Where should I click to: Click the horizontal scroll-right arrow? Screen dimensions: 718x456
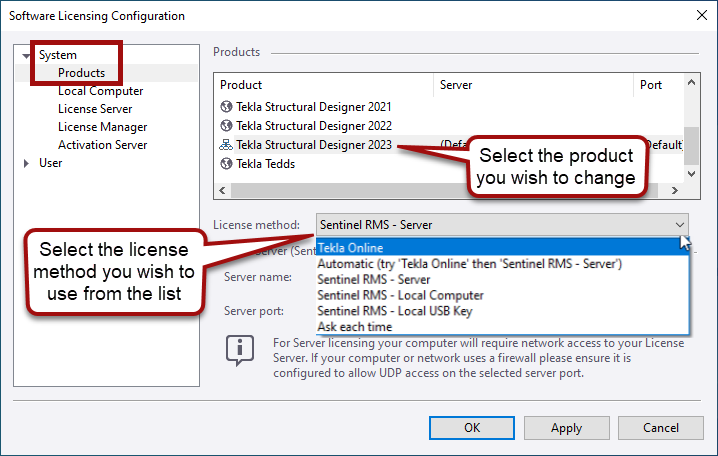(674, 190)
